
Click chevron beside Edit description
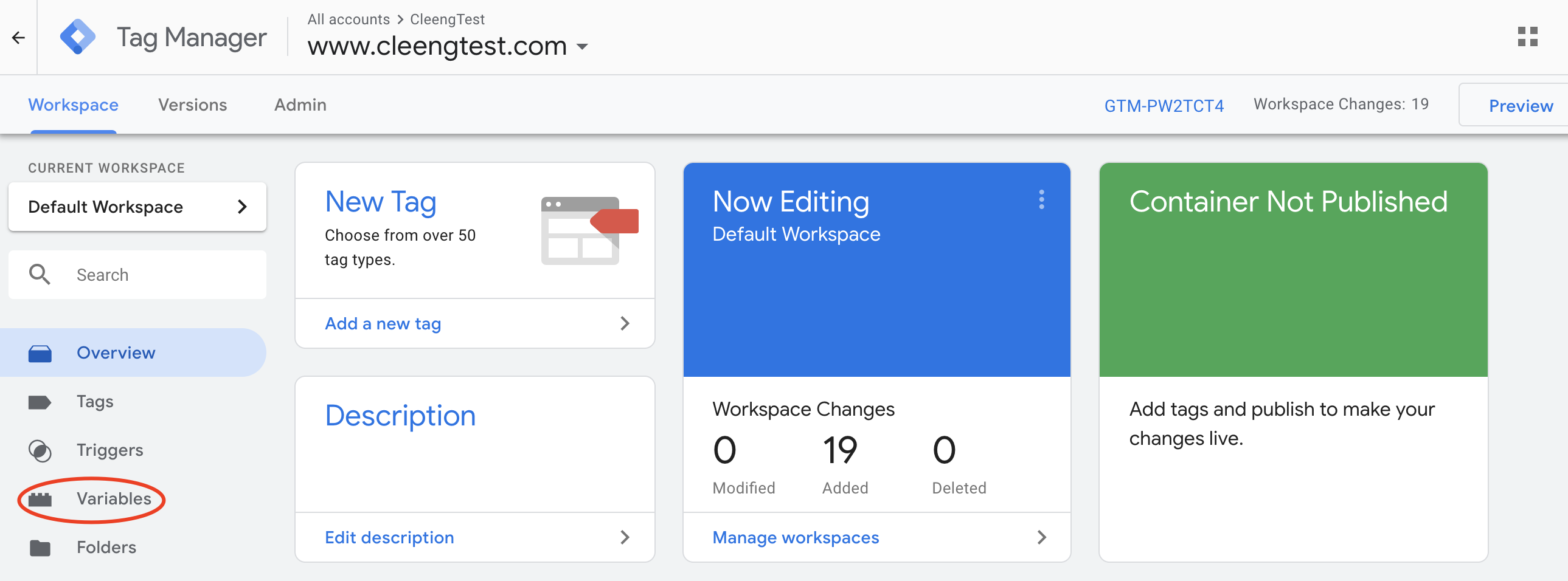click(x=625, y=537)
